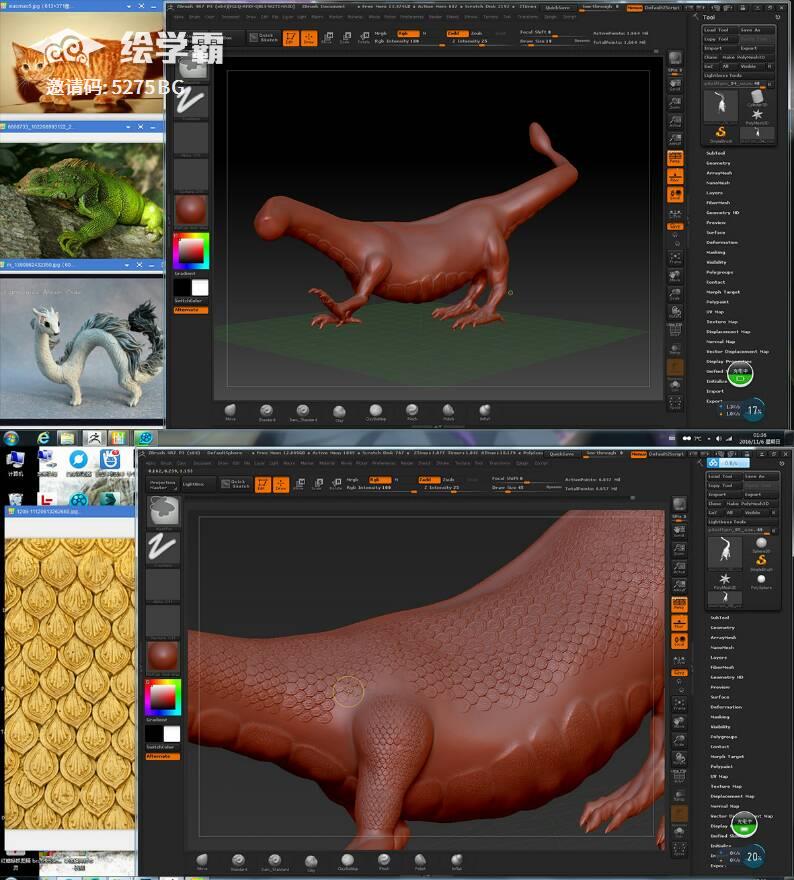Toggle Rgb mode in upper ZBrush toolbar

pyautogui.click(x=407, y=34)
